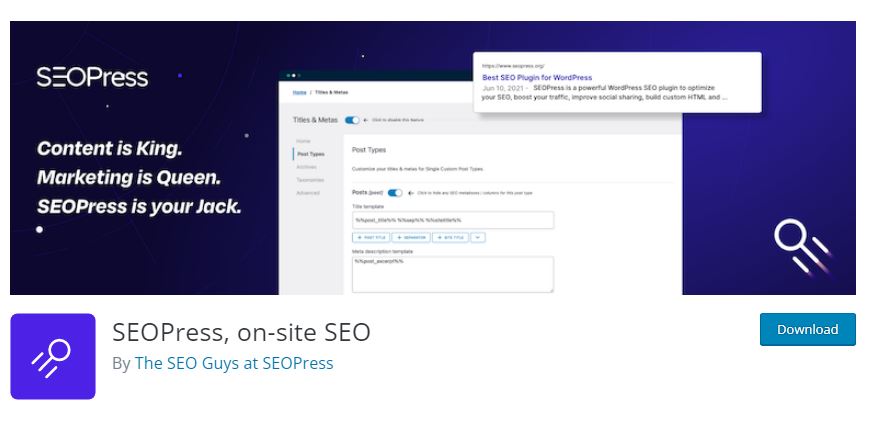Click the SEOPress logo in the banner

point(92,78)
